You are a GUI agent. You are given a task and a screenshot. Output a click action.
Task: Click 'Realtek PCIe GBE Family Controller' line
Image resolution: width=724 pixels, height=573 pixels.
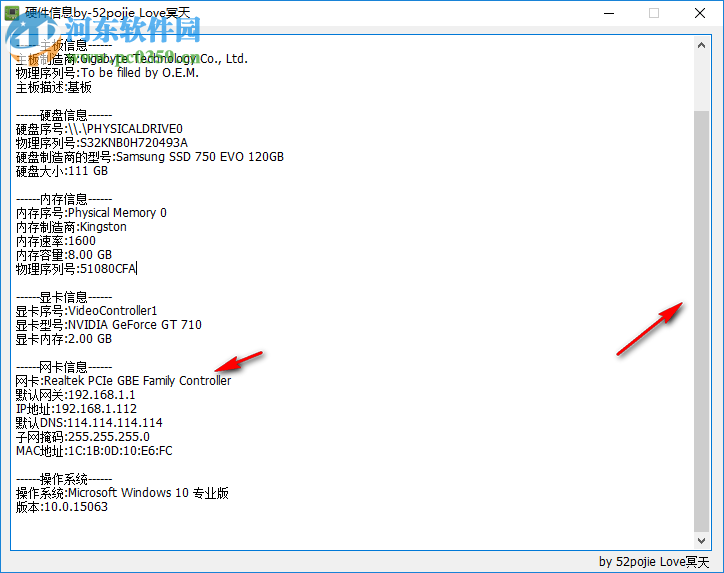(123, 381)
